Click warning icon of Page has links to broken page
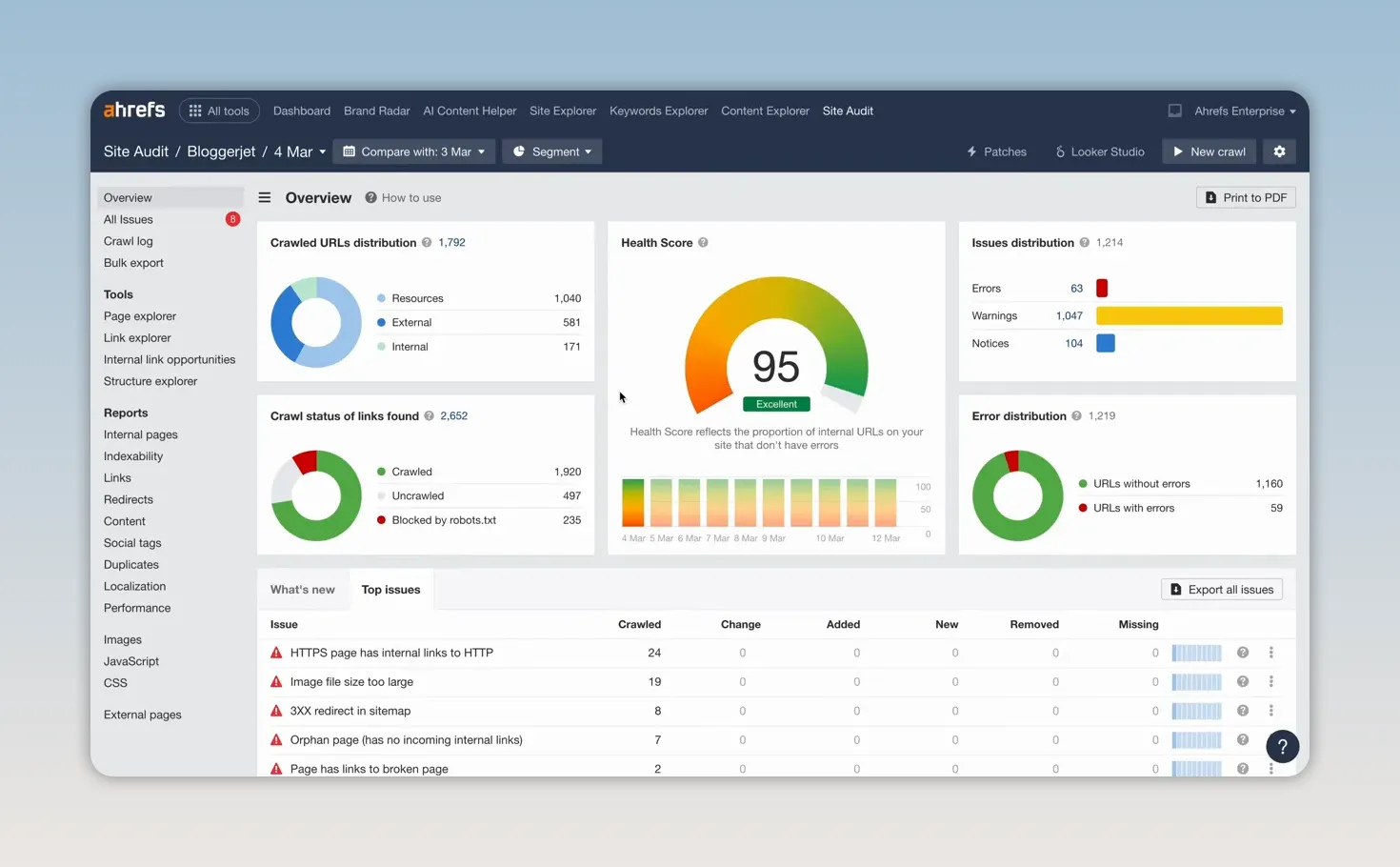This screenshot has height=867, width=1400. tap(276, 768)
